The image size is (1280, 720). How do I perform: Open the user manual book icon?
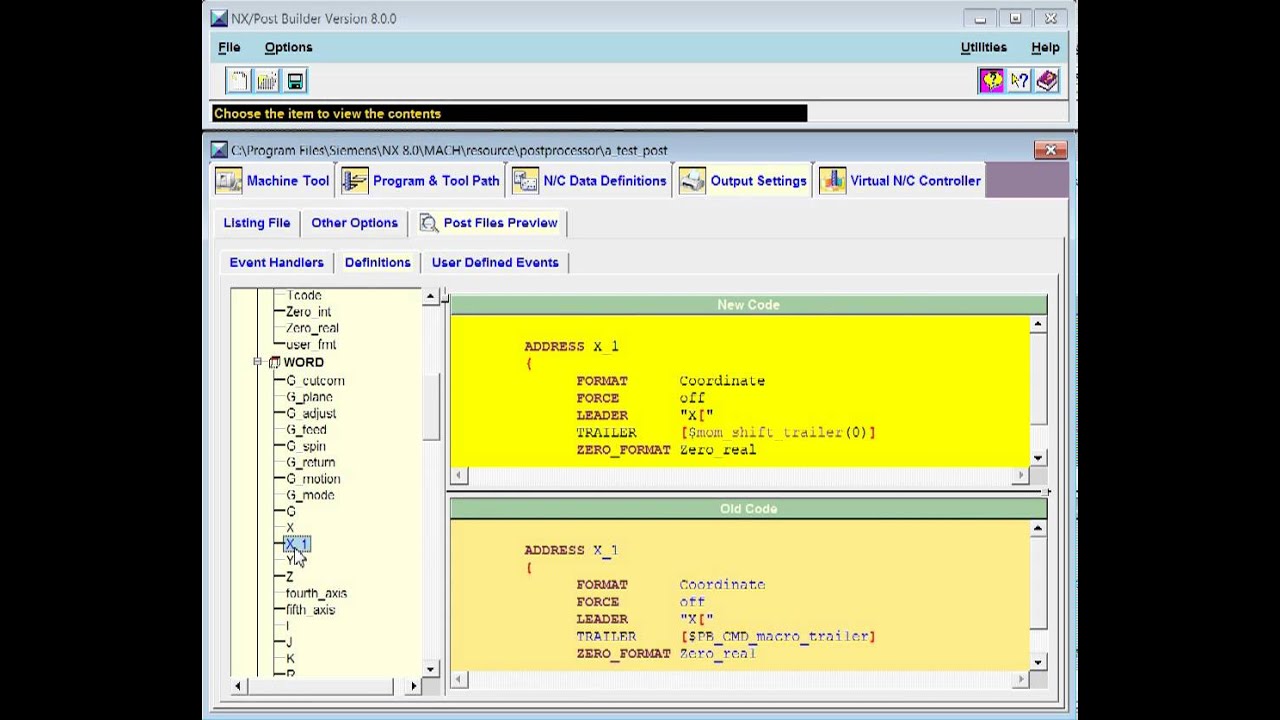click(x=1047, y=81)
